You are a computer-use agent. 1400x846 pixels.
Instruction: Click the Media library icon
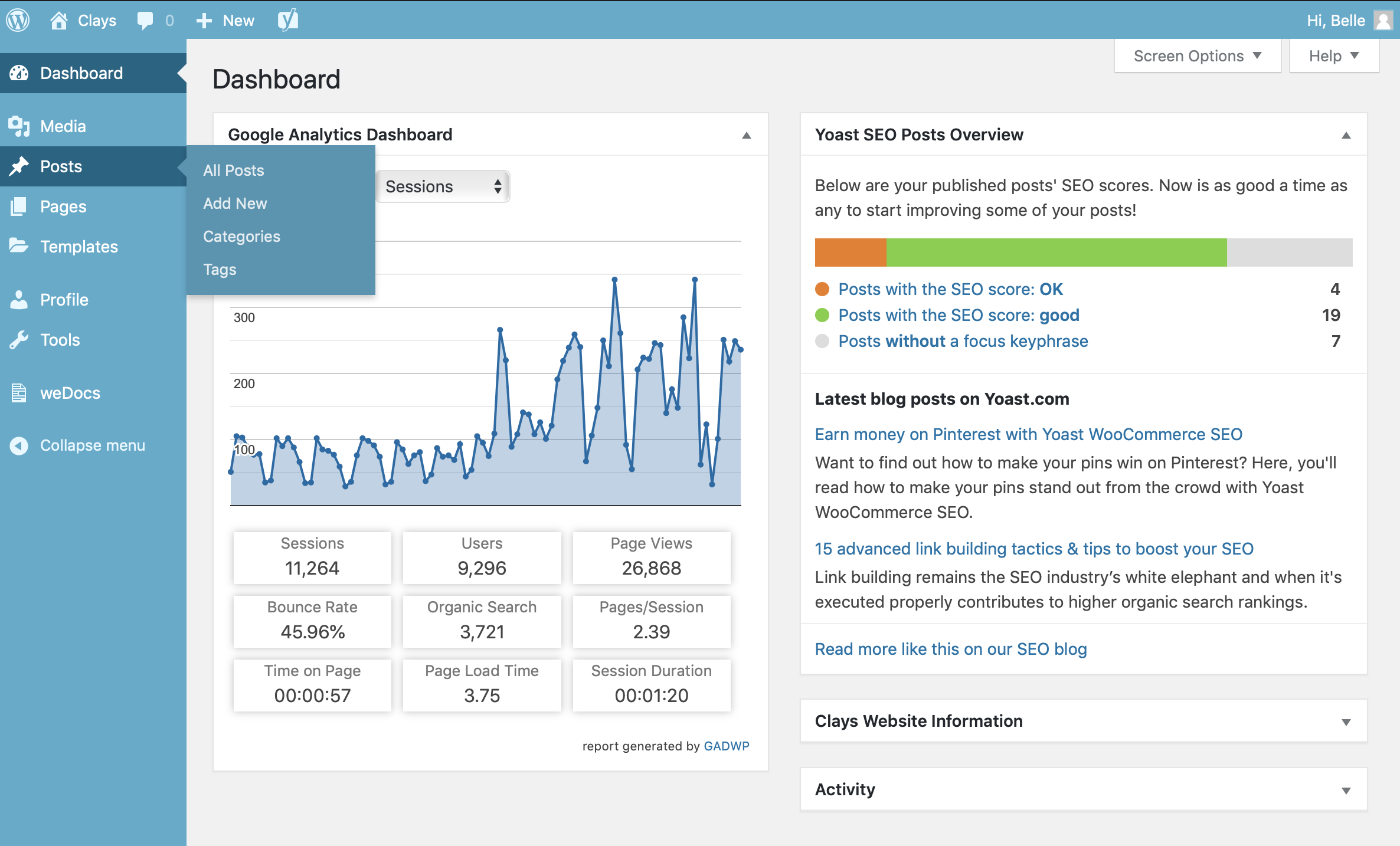pyautogui.click(x=19, y=126)
